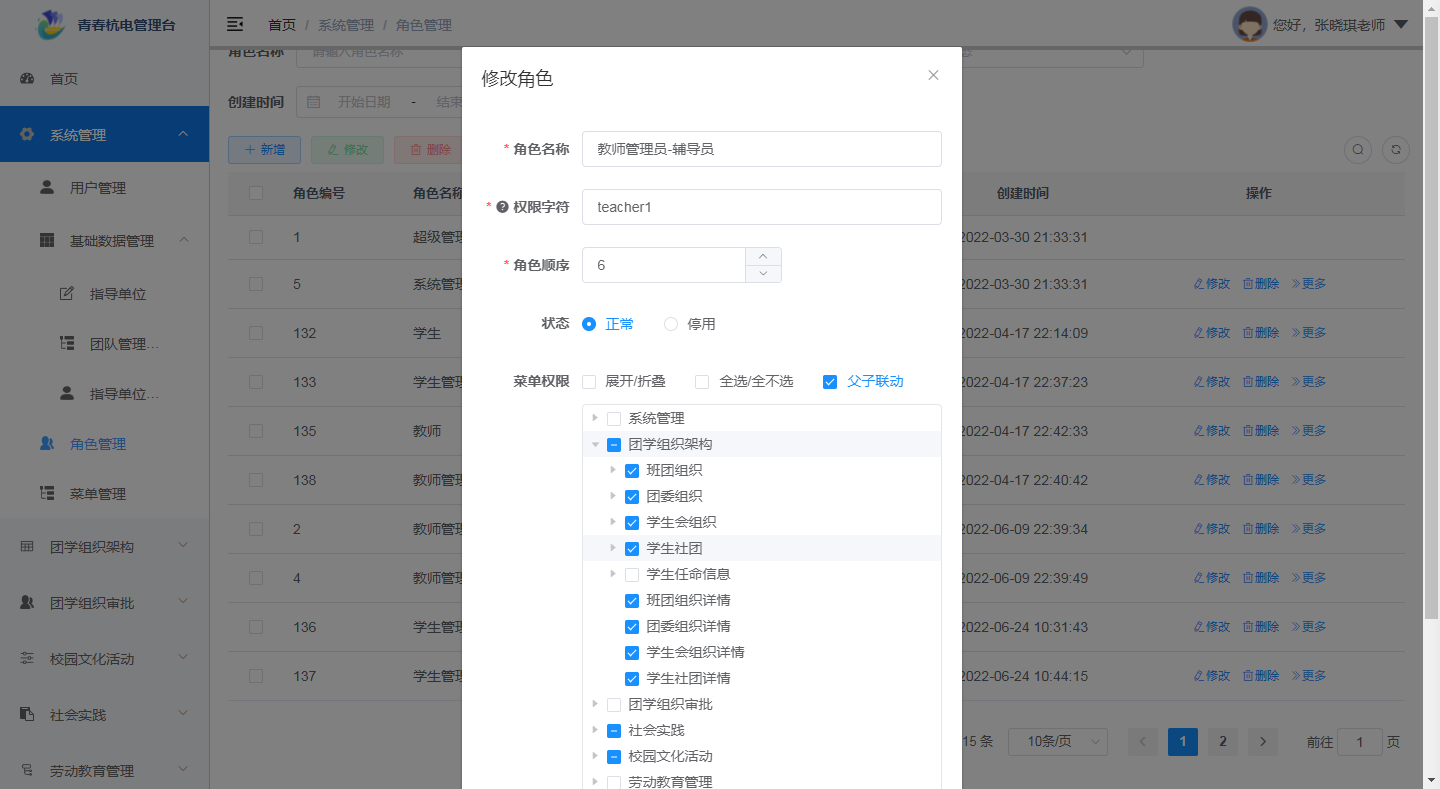Click the tree icon beside 团队管理

67,344
